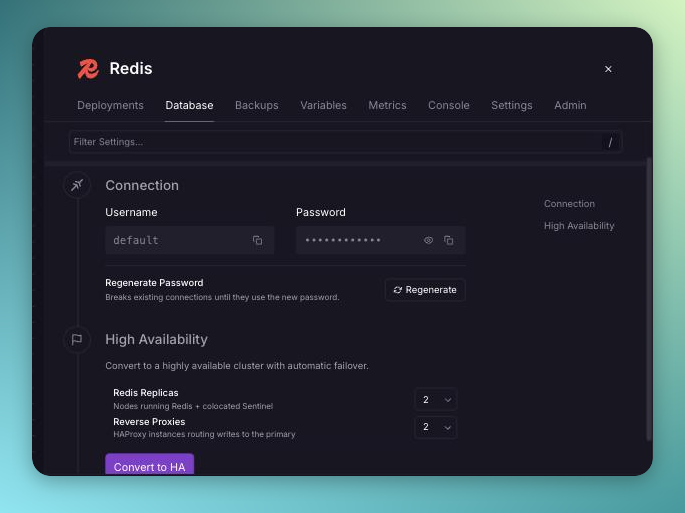
Task: Click the Redis logo icon
Action: click(88, 69)
